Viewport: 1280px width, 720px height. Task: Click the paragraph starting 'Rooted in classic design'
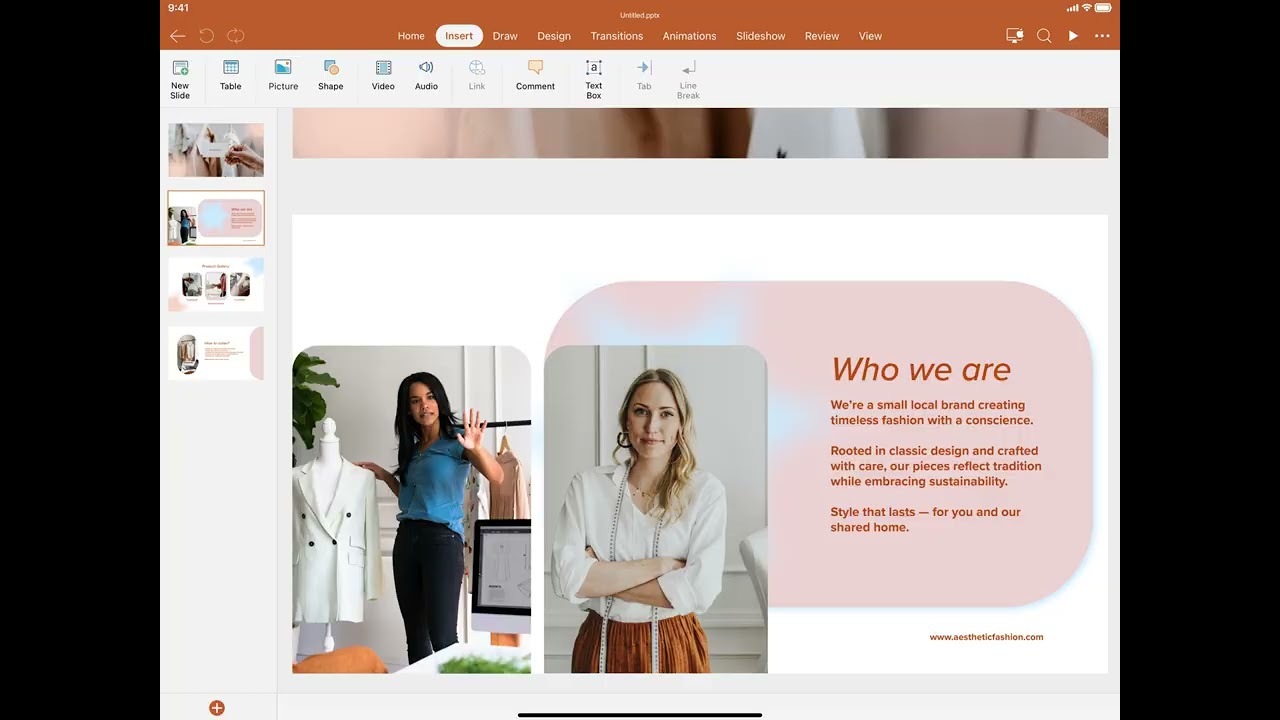click(936, 466)
